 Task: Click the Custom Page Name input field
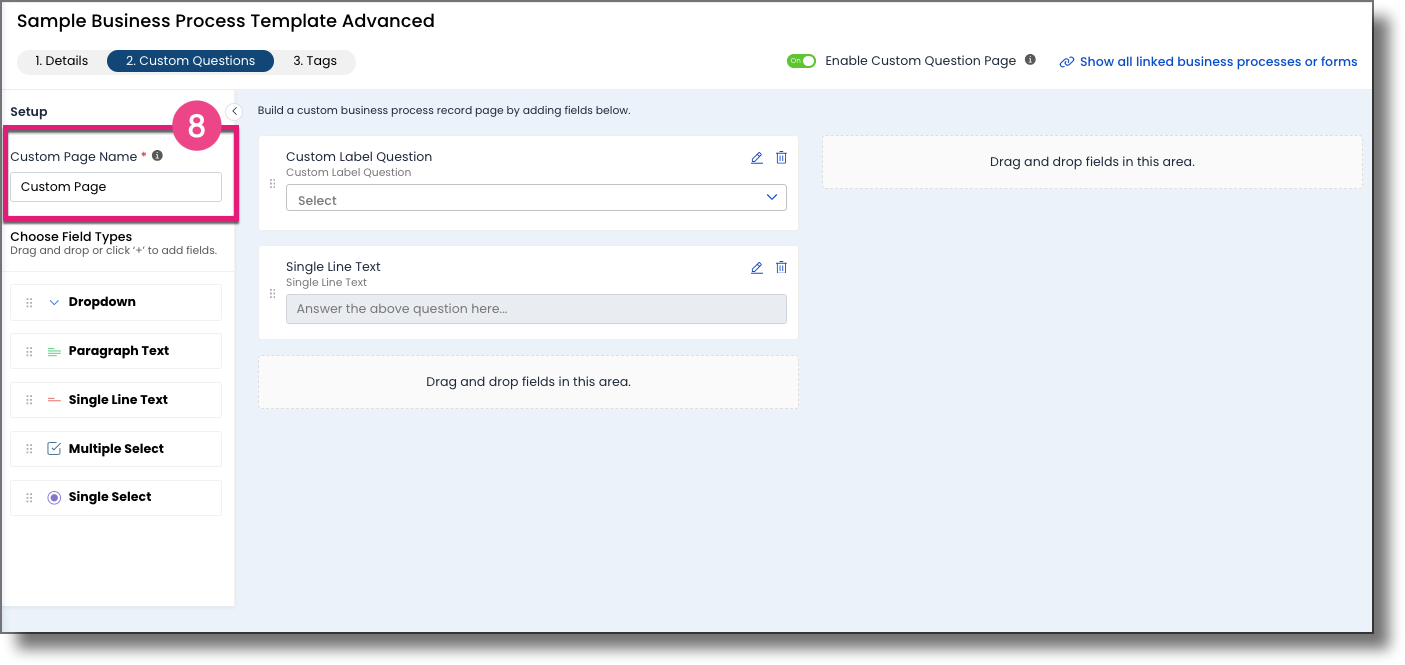116,187
